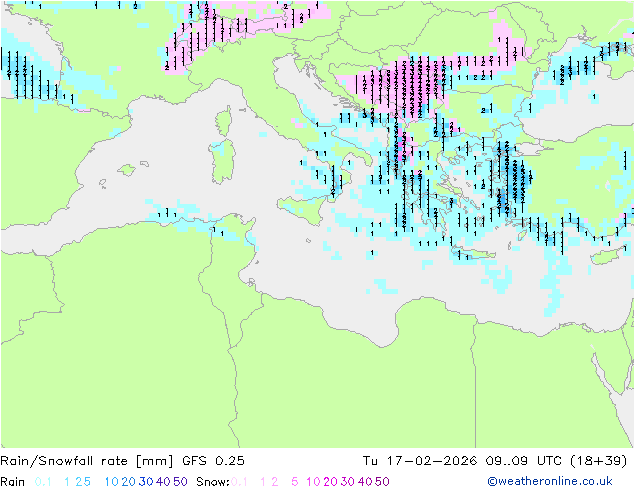
Task: Click the island of Sardinia on the map
Action: click(x=223, y=162)
